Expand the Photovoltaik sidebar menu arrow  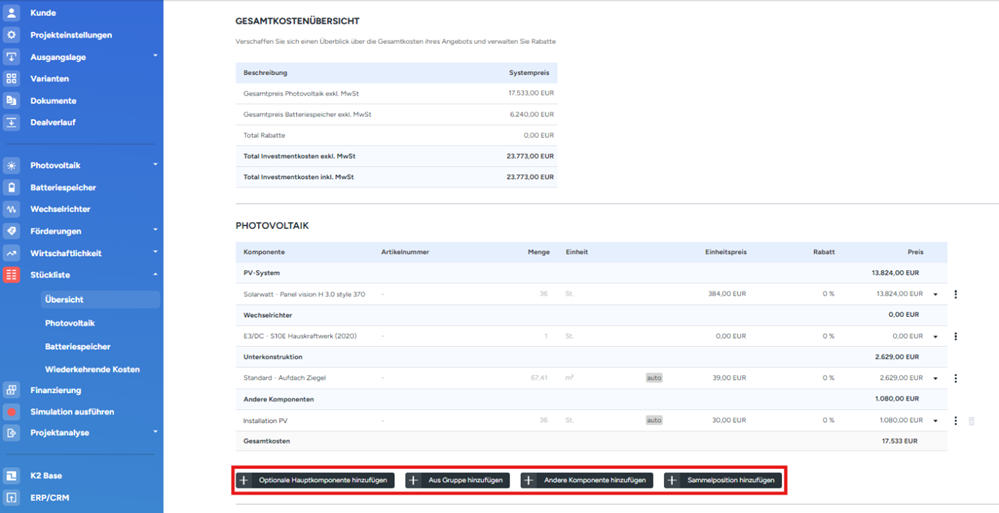coord(155,165)
